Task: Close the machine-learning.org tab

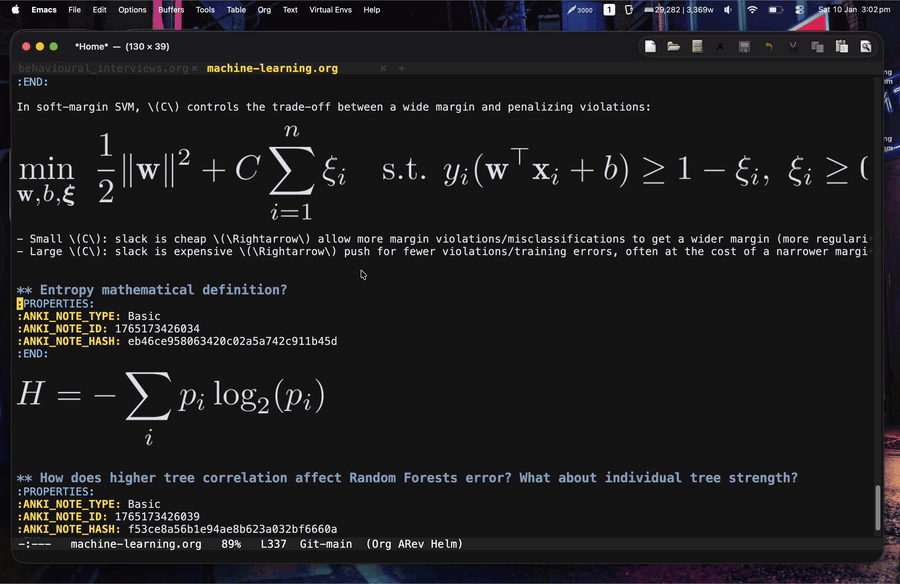Action: 382,69
